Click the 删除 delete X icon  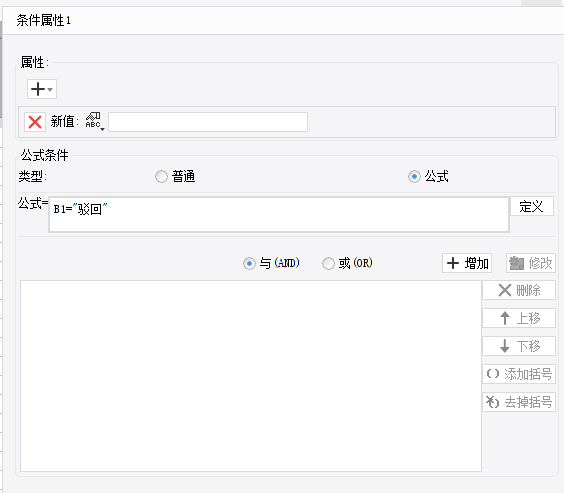pyautogui.click(x=505, y=290)
